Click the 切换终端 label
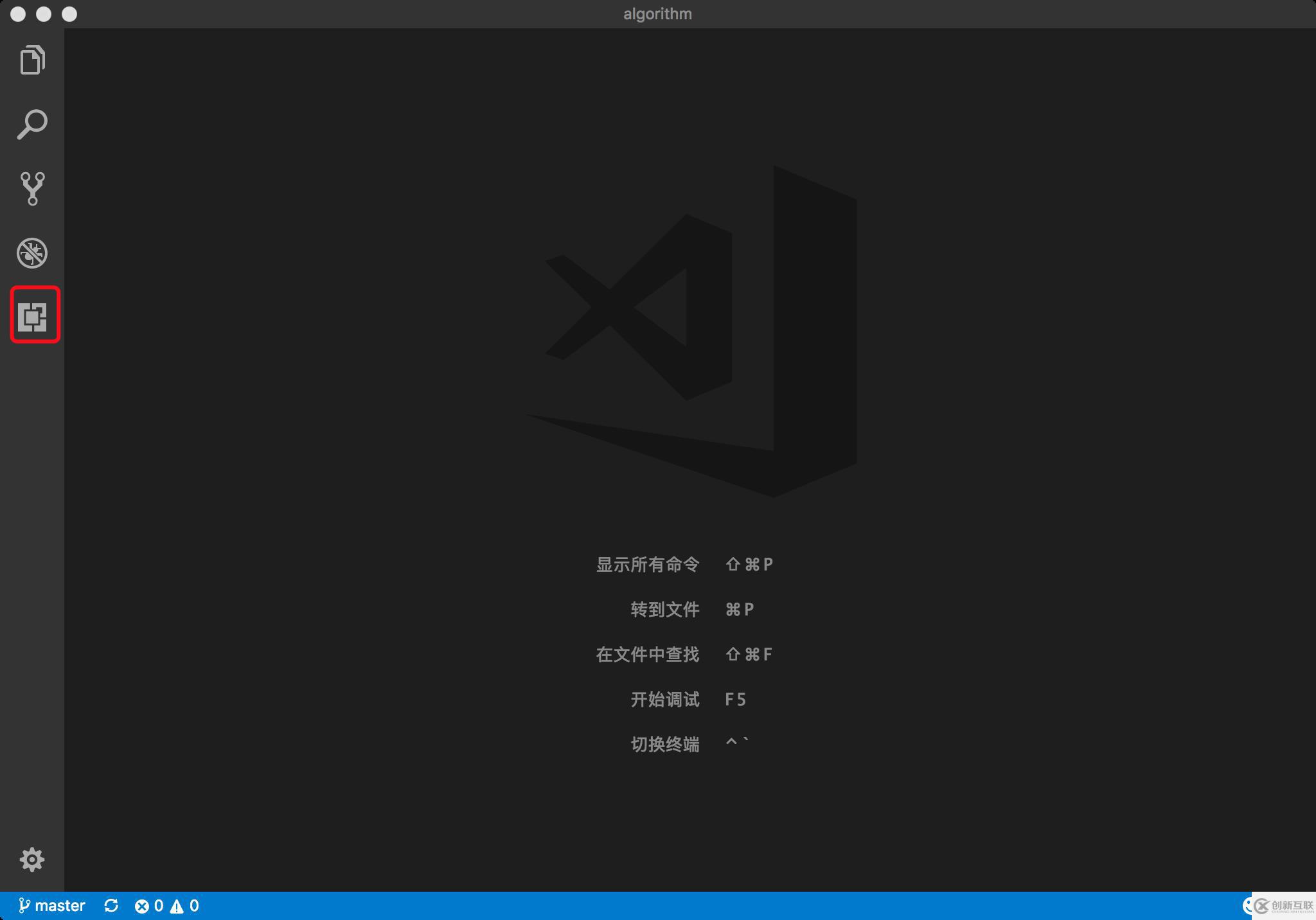The image size is (1316, 920). point(665,744)
